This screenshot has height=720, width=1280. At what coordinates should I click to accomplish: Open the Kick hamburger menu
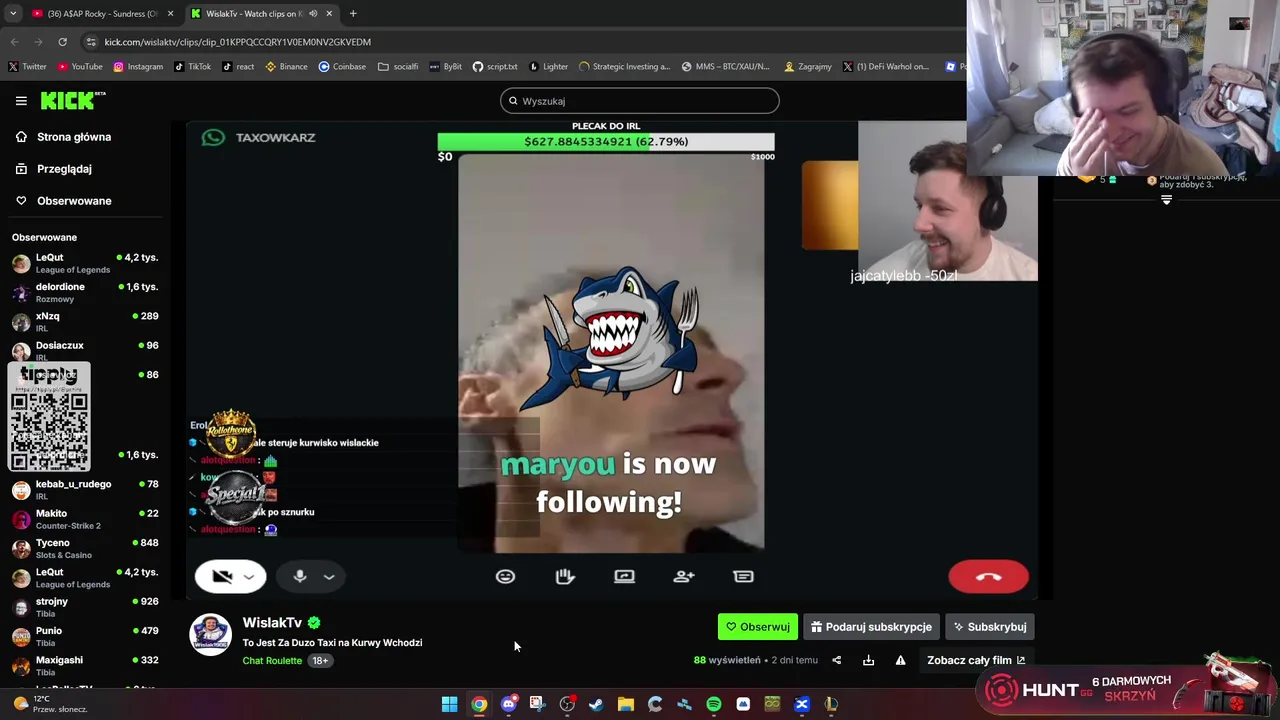coord(21,101)
